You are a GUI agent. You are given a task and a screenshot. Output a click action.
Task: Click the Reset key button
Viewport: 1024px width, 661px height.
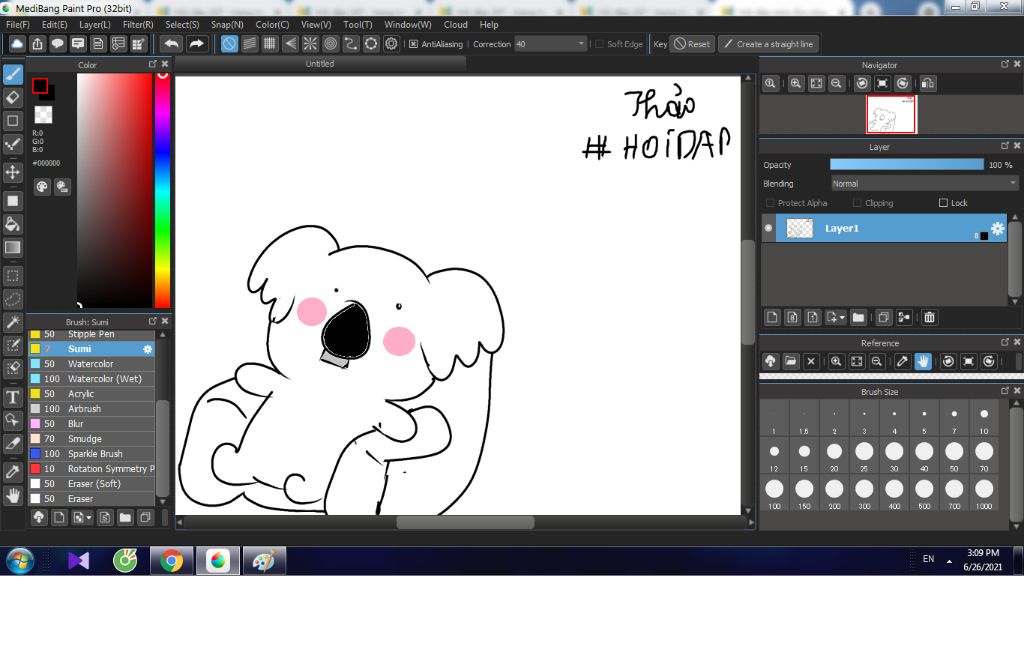692,44
